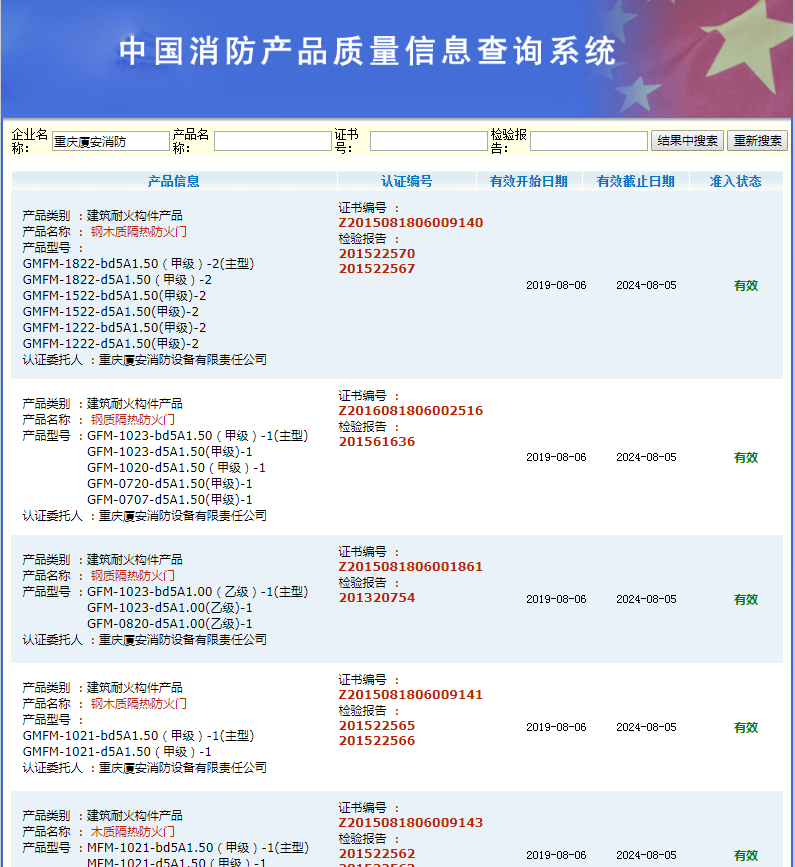Open certificate Z2015081806009141

(x=410, y=695)
